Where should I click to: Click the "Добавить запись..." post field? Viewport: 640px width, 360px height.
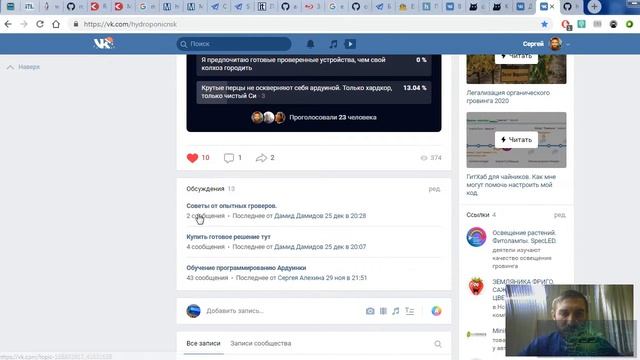tap(235, 311)
